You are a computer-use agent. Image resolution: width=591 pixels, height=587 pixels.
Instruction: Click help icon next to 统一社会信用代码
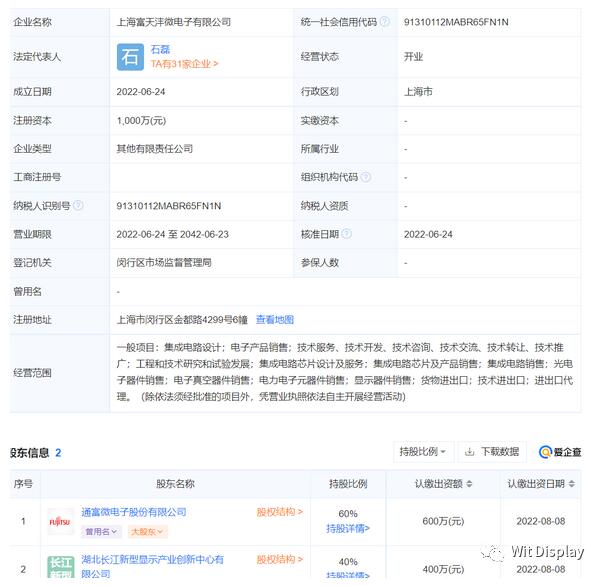click(x=384, y=21)
